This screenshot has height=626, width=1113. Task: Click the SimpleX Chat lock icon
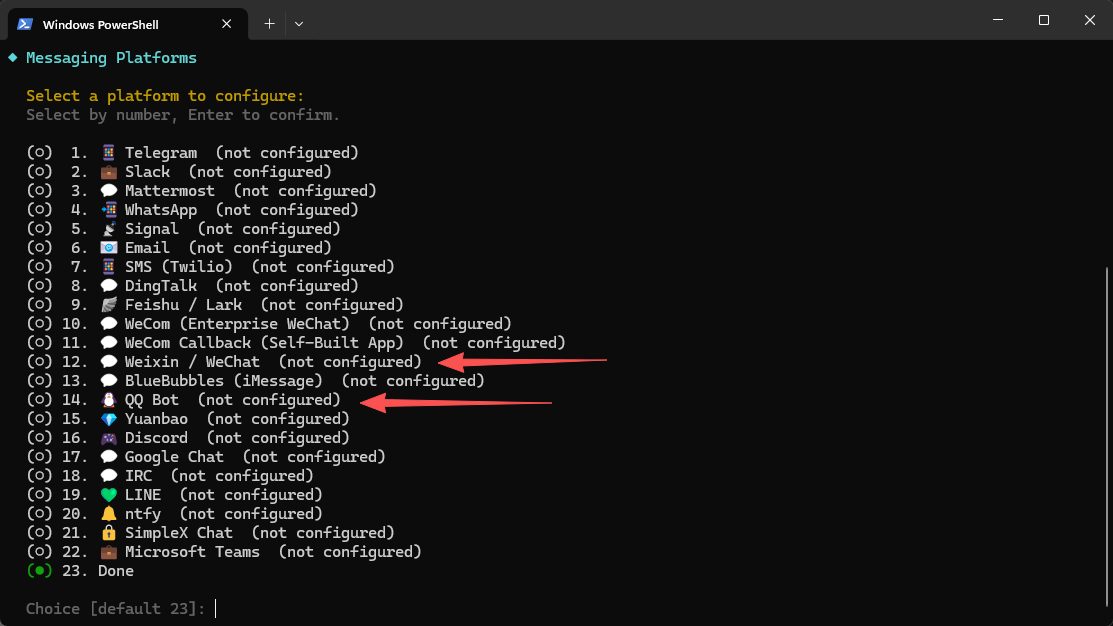[x=109, y=533]
